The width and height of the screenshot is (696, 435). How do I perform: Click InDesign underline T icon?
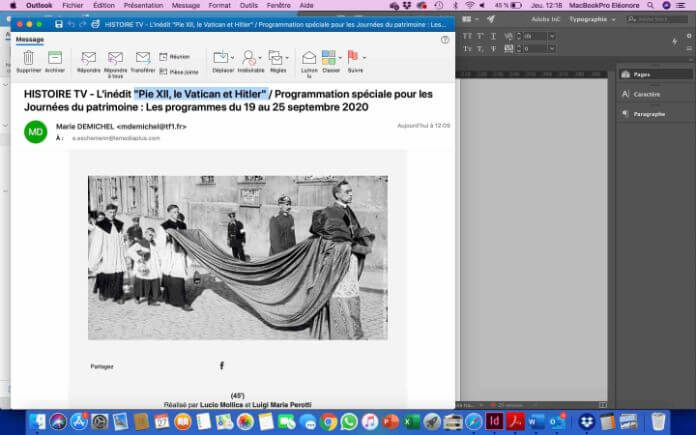coord(493,36)
